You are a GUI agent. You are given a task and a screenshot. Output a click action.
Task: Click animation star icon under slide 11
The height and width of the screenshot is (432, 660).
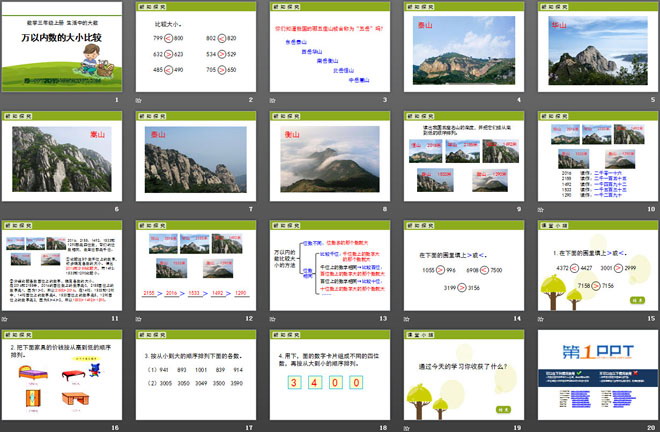5,319
